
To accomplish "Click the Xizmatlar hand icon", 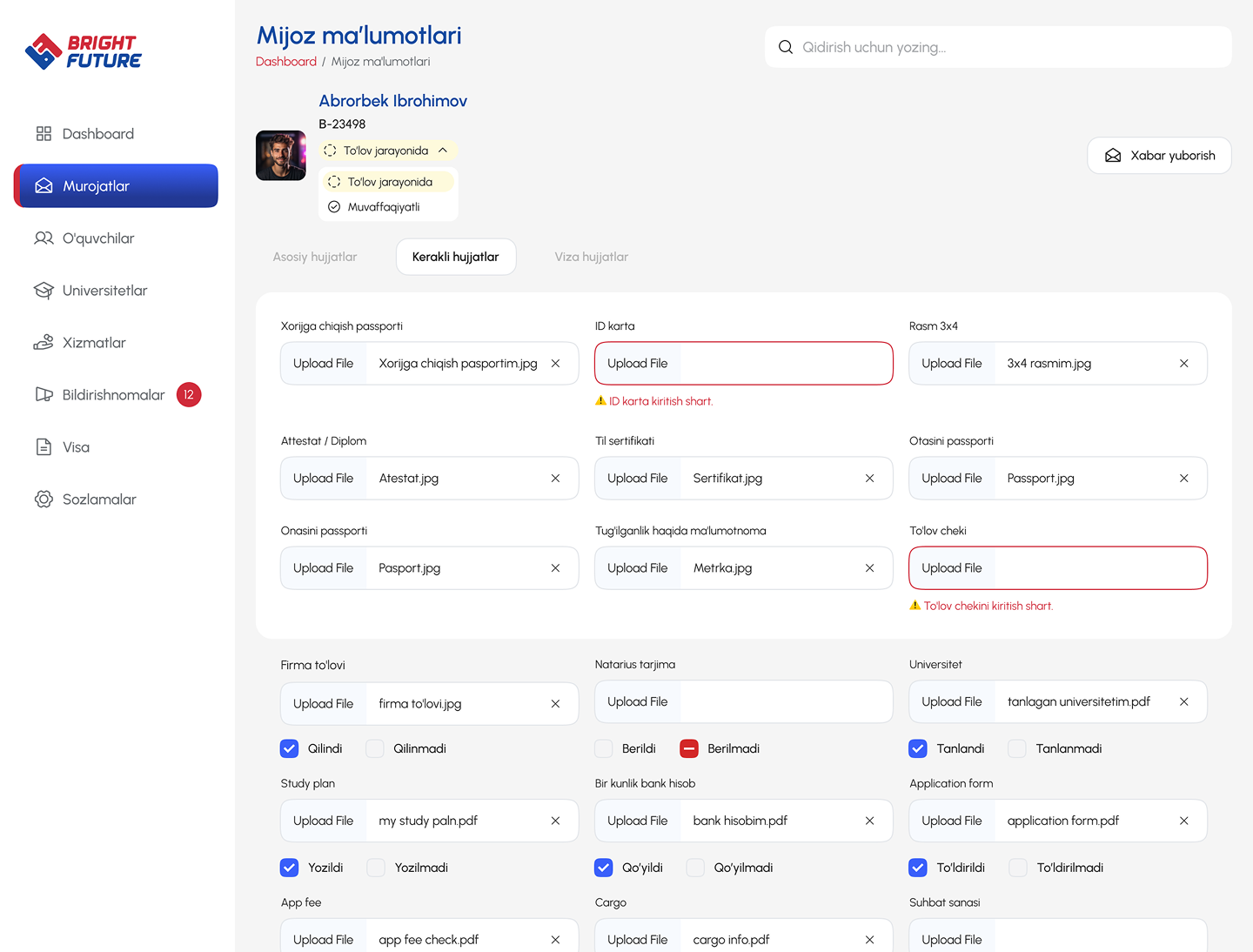I will [44, 343].
